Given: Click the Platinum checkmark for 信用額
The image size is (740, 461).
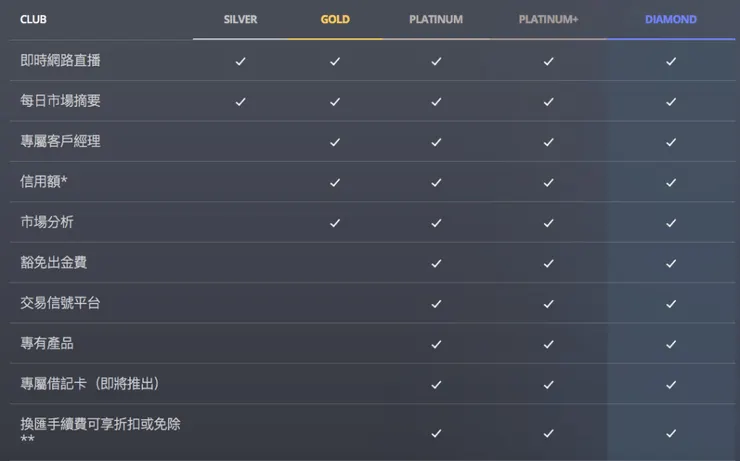Looking at the screenshot, I should tap(436, 182).
